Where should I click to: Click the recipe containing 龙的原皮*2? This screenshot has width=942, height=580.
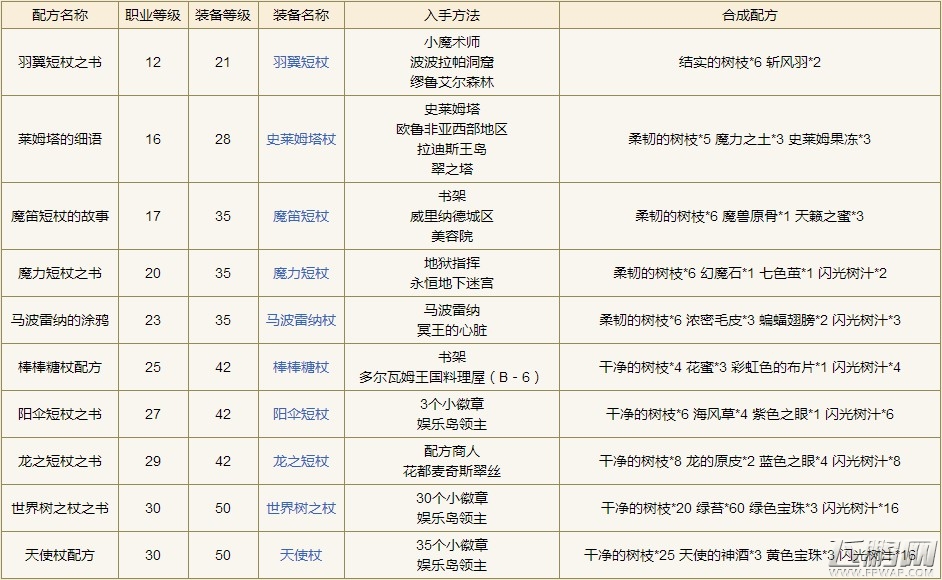tap(750, 461)
